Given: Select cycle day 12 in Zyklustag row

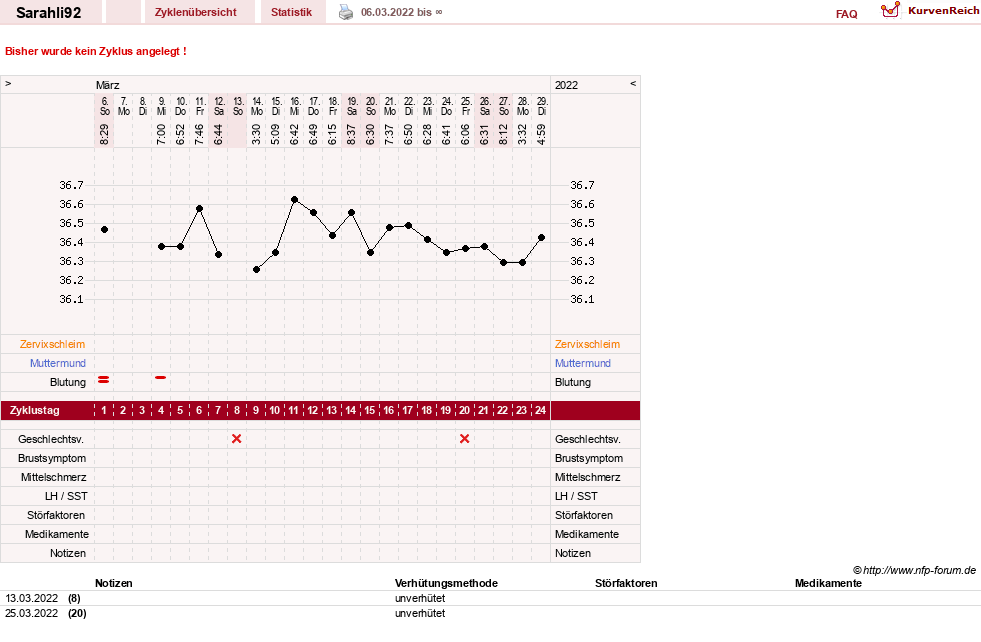Looking at the screenshot, I should pos(313,410).
